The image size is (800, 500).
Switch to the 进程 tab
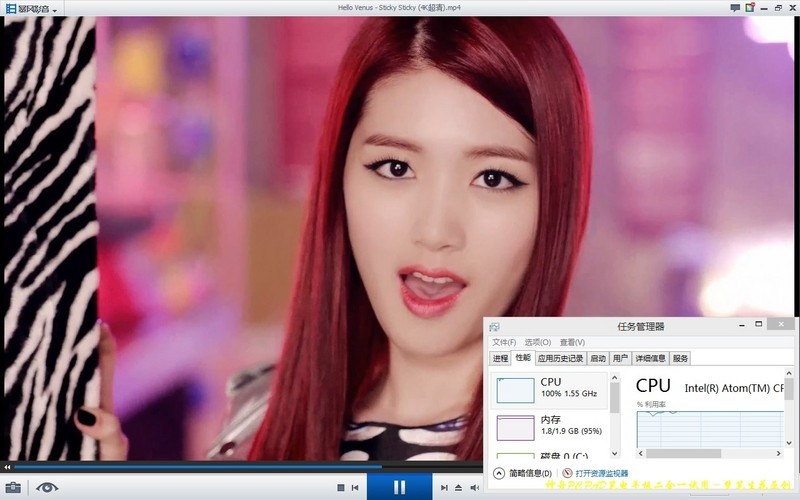point(501,359)
